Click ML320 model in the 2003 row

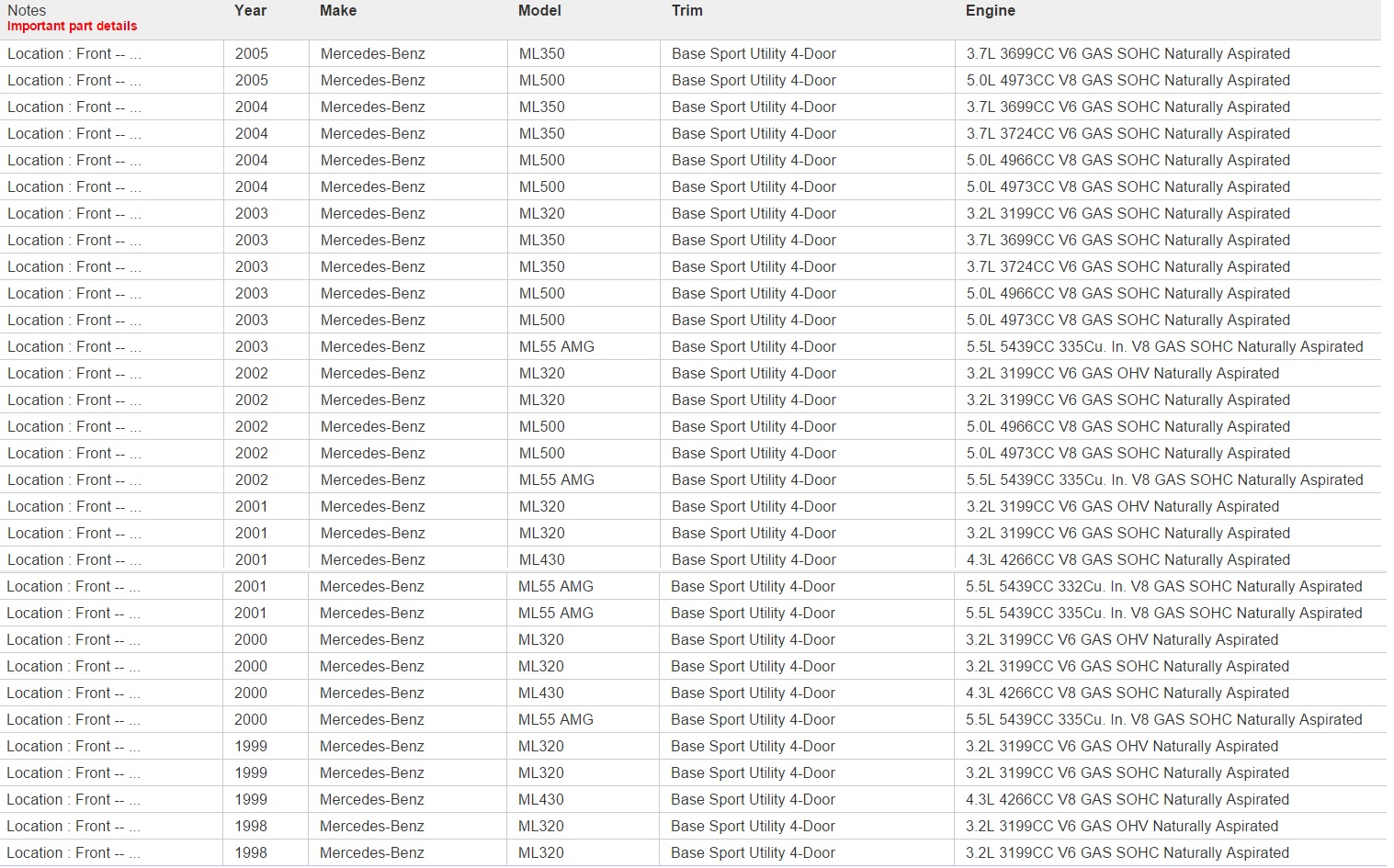click(x=541, y=214)
